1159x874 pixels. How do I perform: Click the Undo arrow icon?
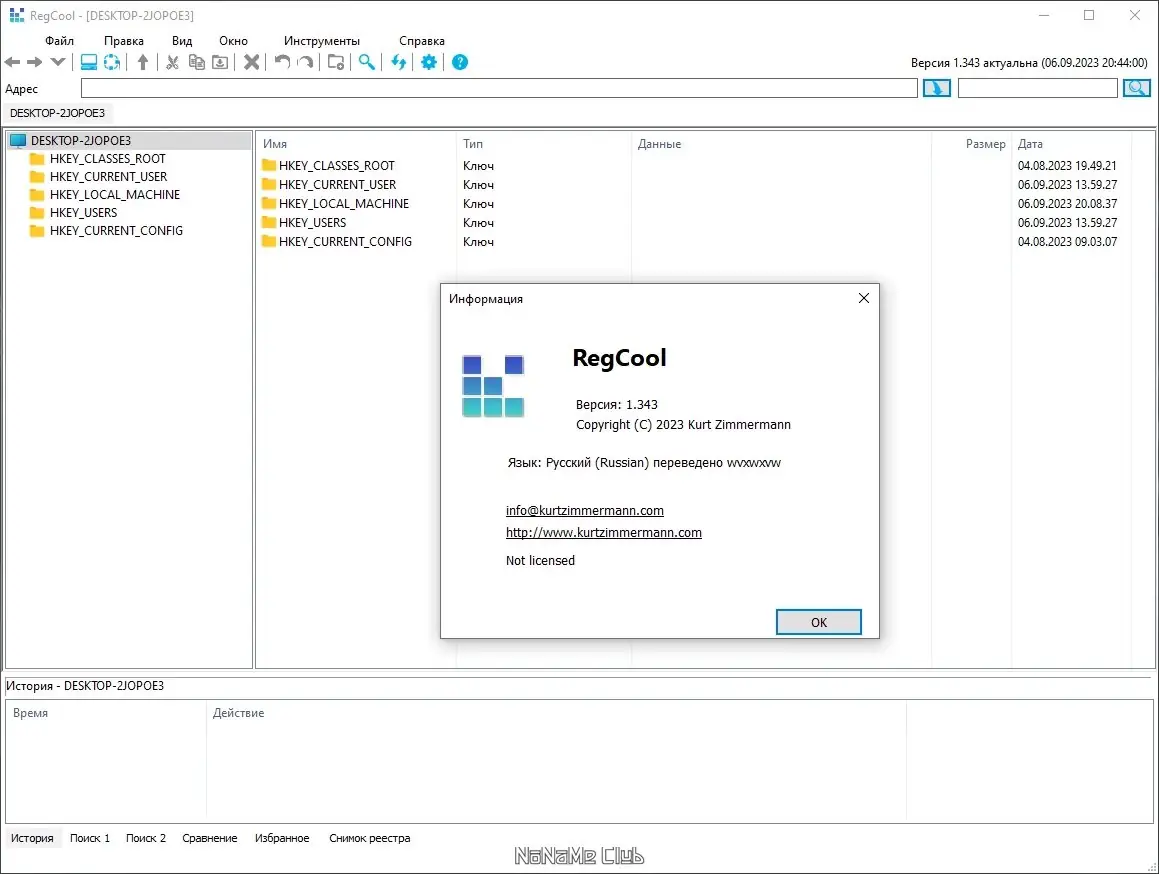282,62
